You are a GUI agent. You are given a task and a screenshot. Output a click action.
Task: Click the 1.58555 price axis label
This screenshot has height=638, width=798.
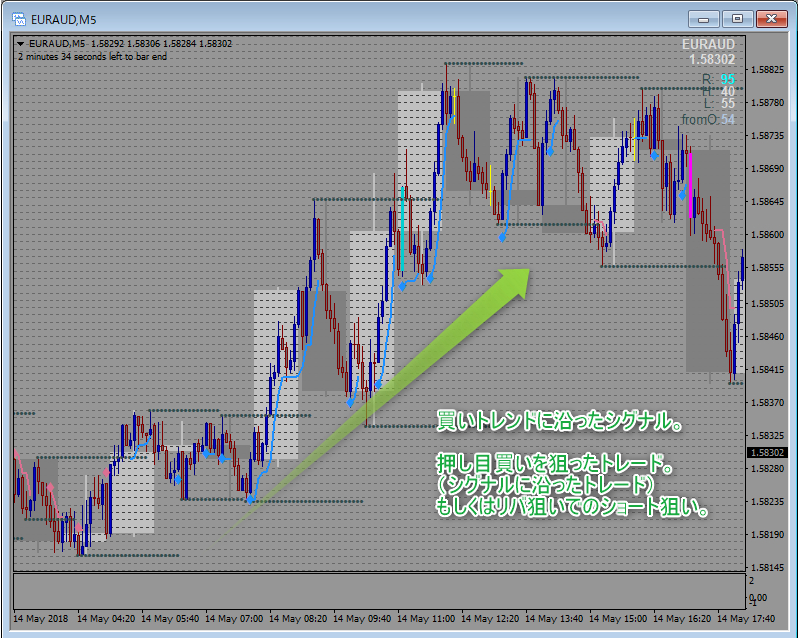(x=767, y=268)
